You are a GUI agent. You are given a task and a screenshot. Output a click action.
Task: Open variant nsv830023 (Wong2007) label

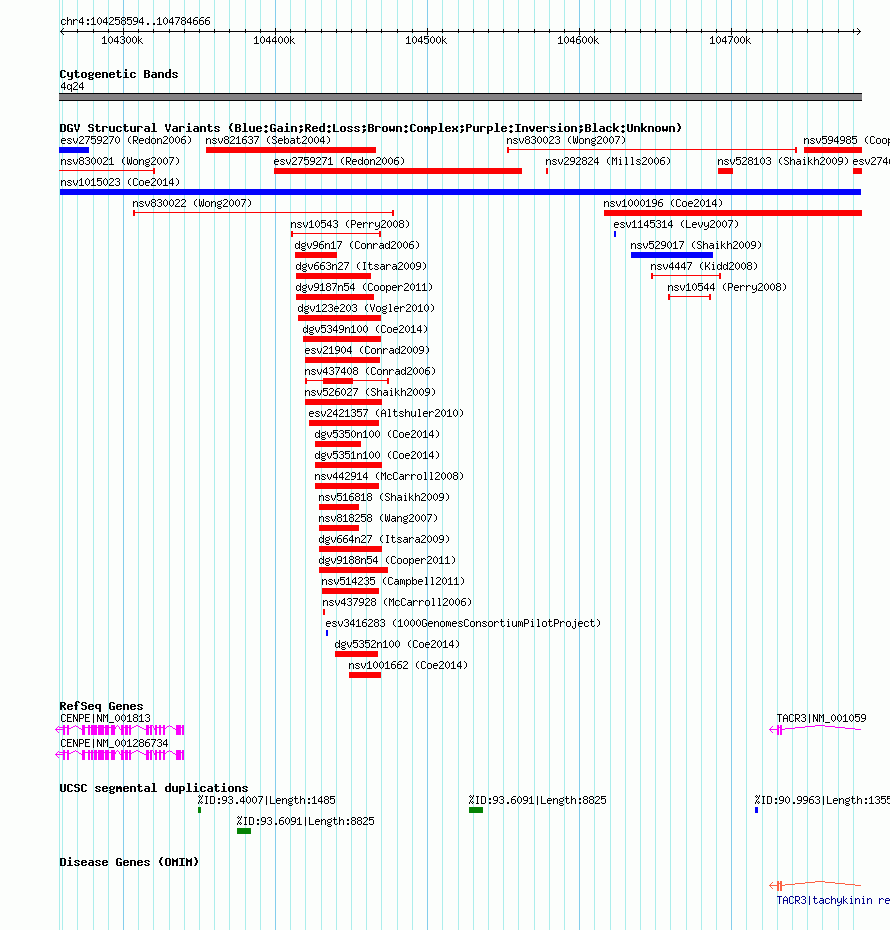566,141
